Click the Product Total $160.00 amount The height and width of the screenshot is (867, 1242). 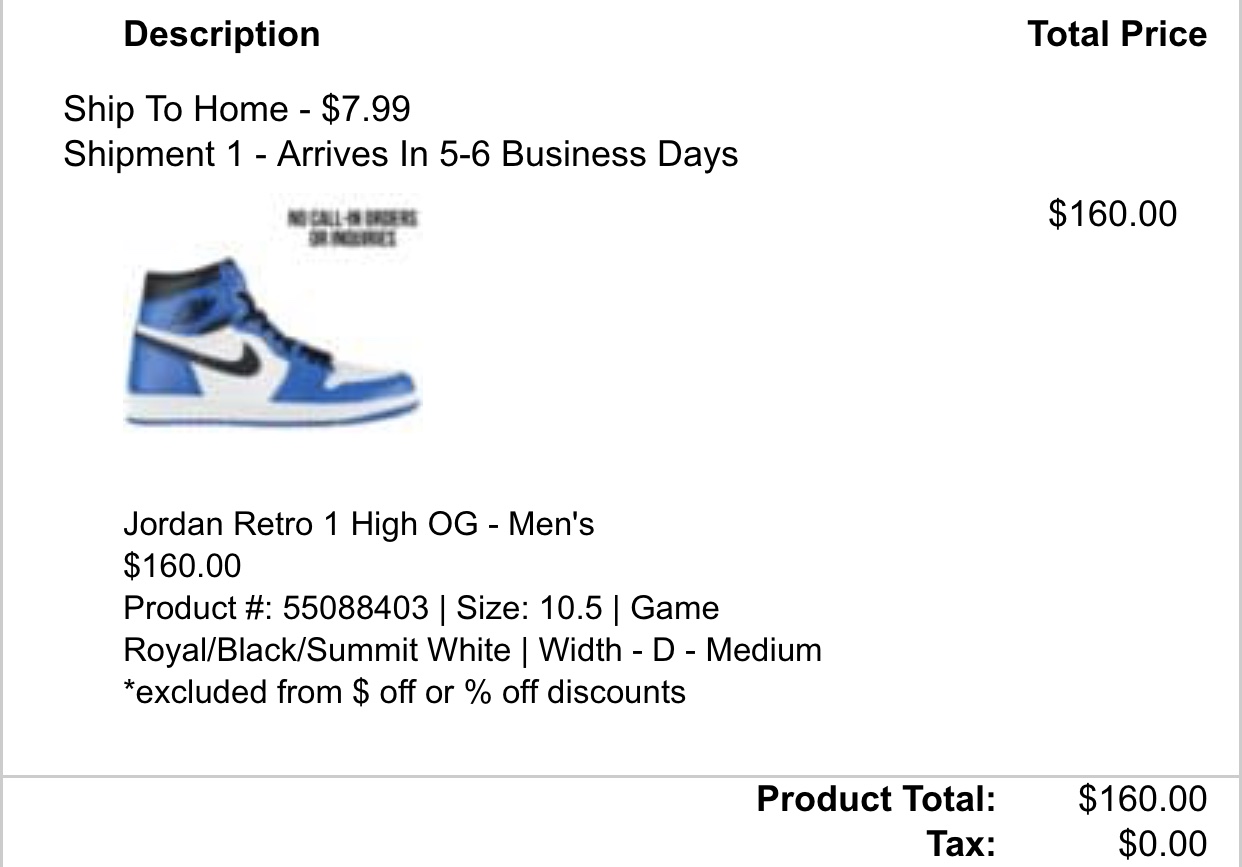pyautogui.click(x=1142, y=798)
